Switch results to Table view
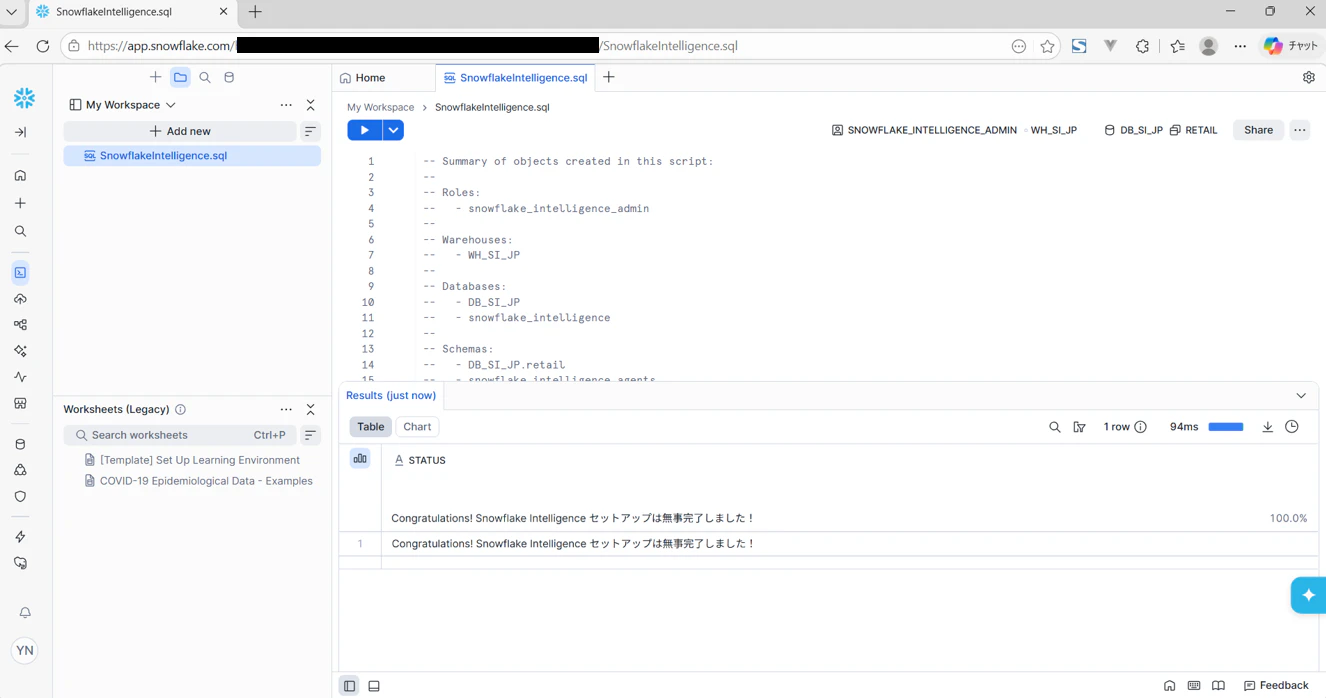The image size is (1326, 698). [x=371, y=427]
